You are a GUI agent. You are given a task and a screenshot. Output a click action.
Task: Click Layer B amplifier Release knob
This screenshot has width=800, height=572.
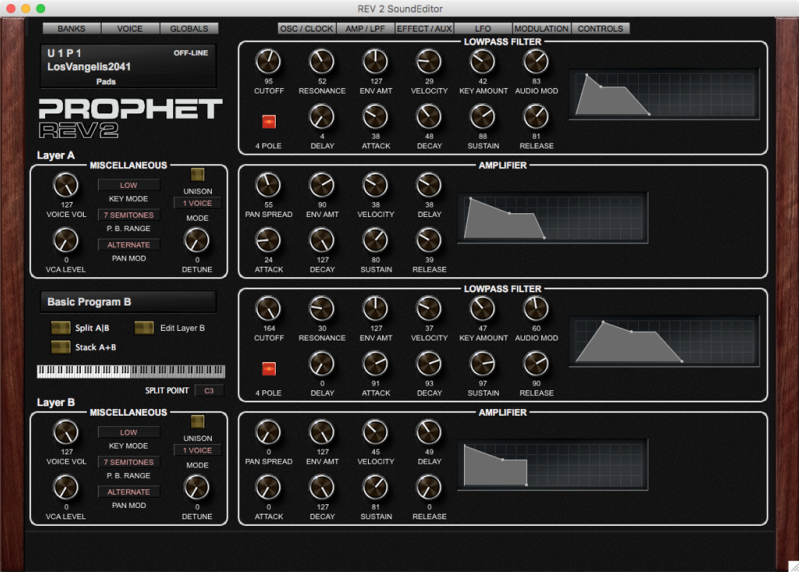coord(429,487)
